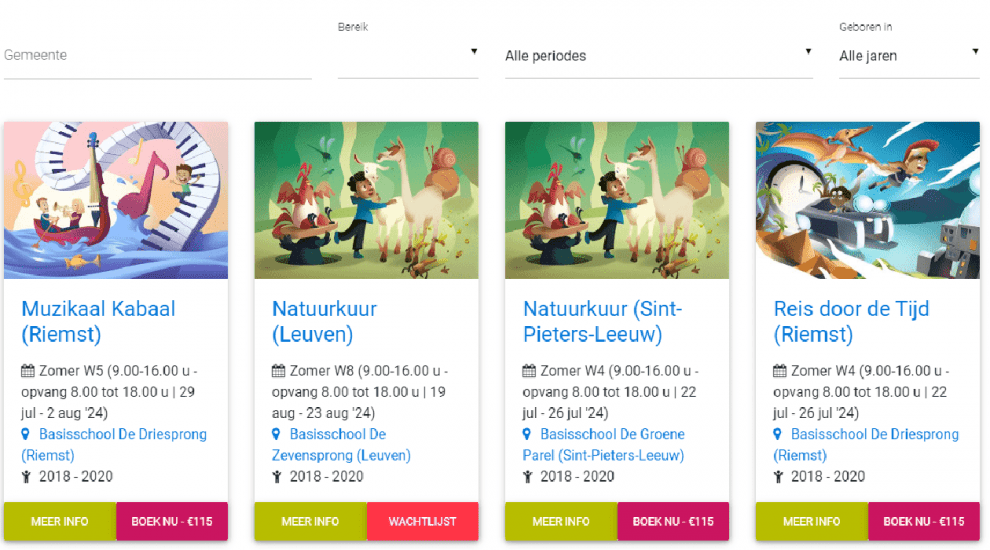
Task: Expand the Alle periodes dropdown
Action: [x=660, y=56]
